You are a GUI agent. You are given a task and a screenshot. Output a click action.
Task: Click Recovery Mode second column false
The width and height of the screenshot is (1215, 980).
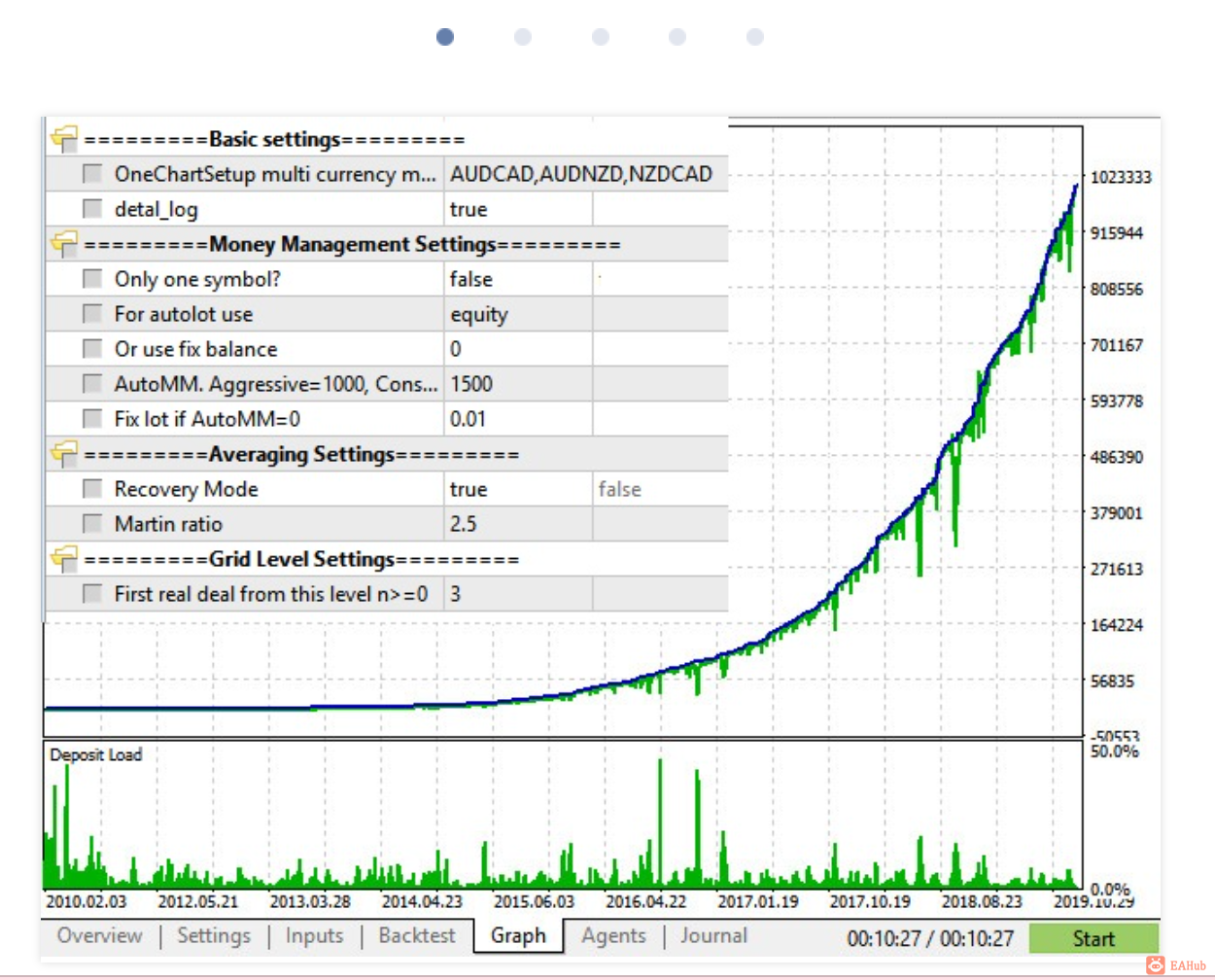pyautogui.click(x=660, y=489)
